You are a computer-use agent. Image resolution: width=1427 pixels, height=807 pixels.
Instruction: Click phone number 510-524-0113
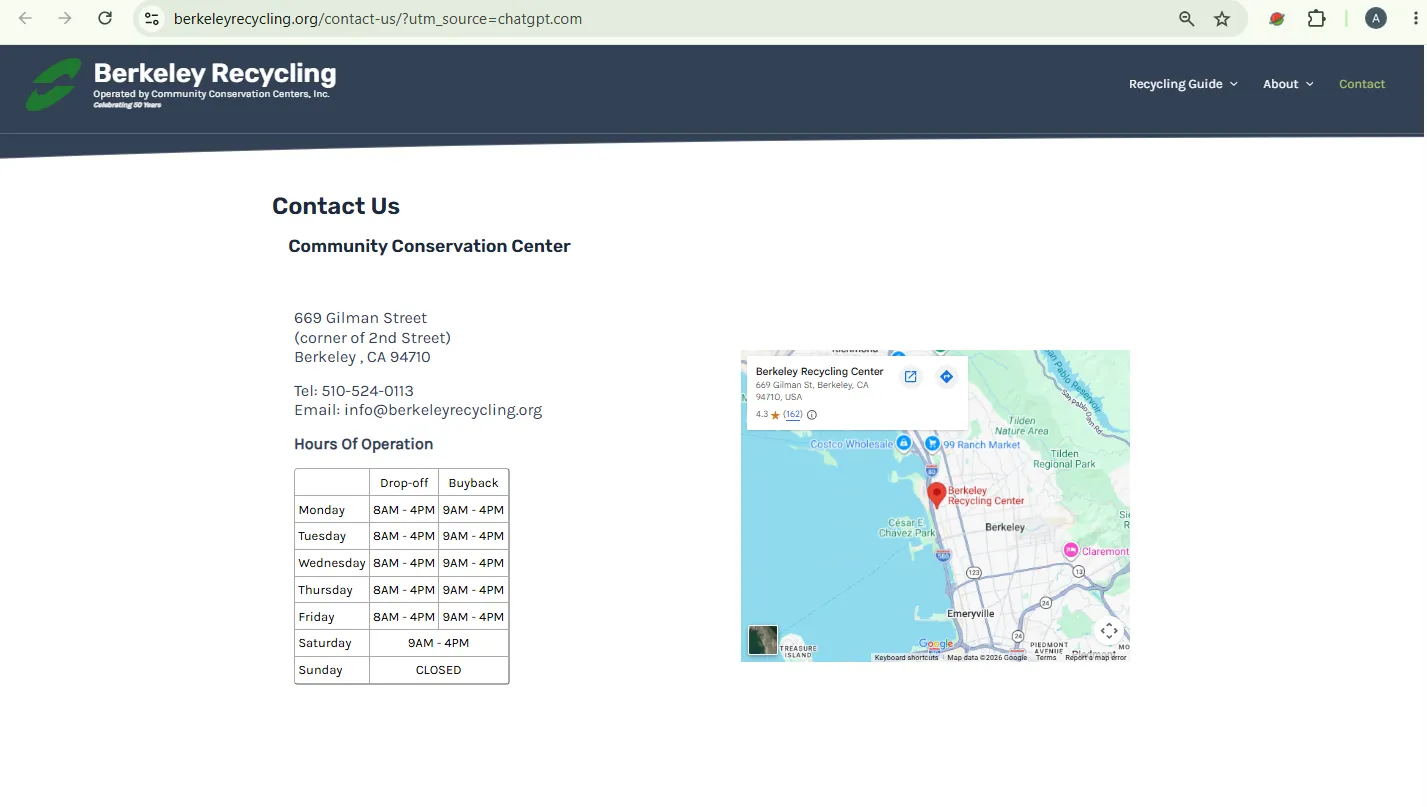click(x=367, y=391)
